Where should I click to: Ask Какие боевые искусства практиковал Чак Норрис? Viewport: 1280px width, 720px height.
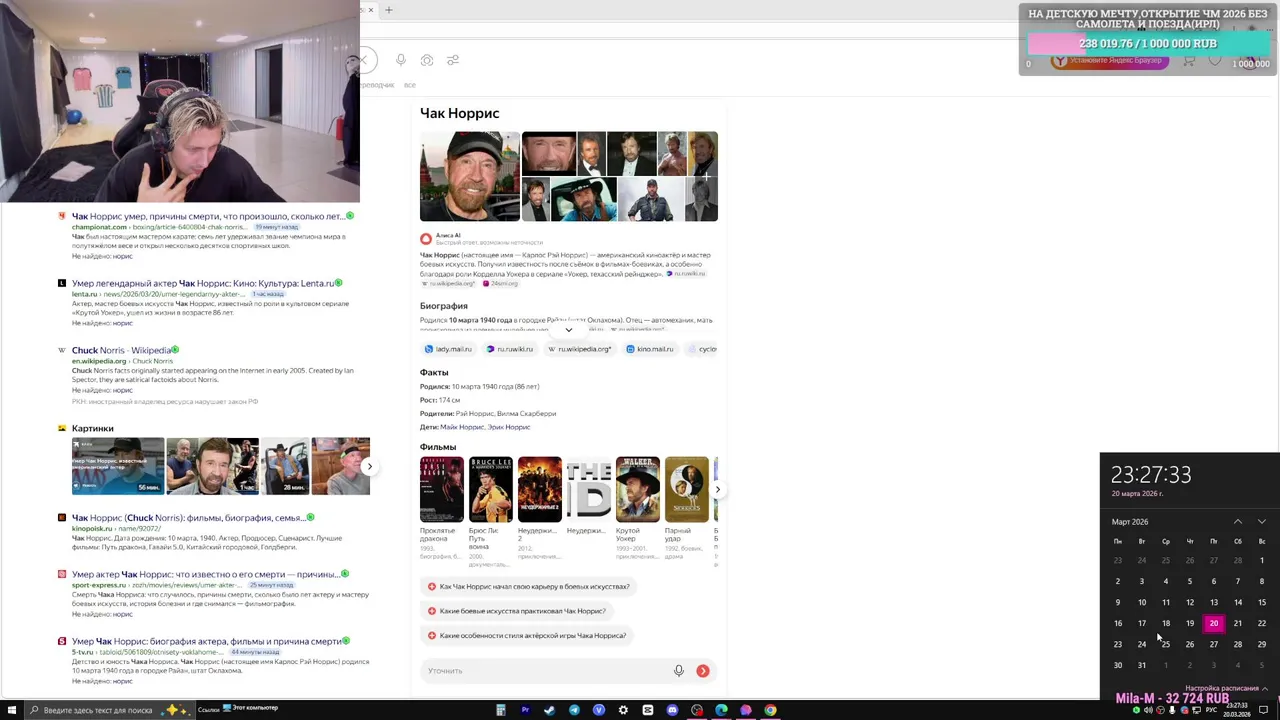point(517,611)
